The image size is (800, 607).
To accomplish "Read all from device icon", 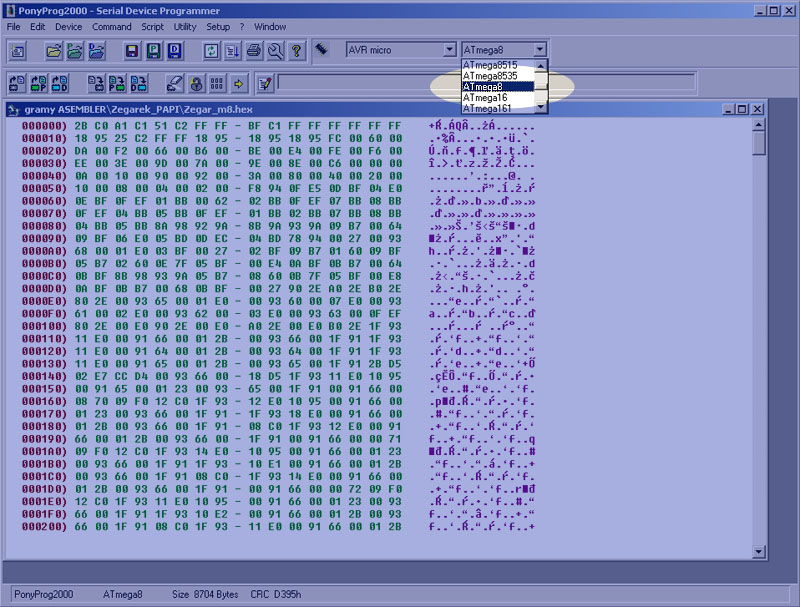I will [x=17, y=84].
